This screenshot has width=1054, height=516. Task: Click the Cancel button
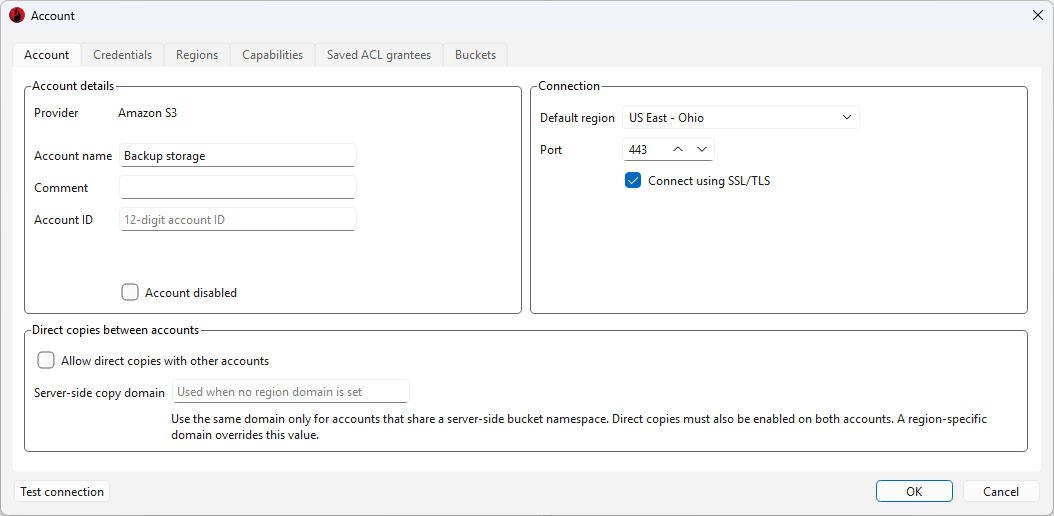click(x=1001, y=492)
